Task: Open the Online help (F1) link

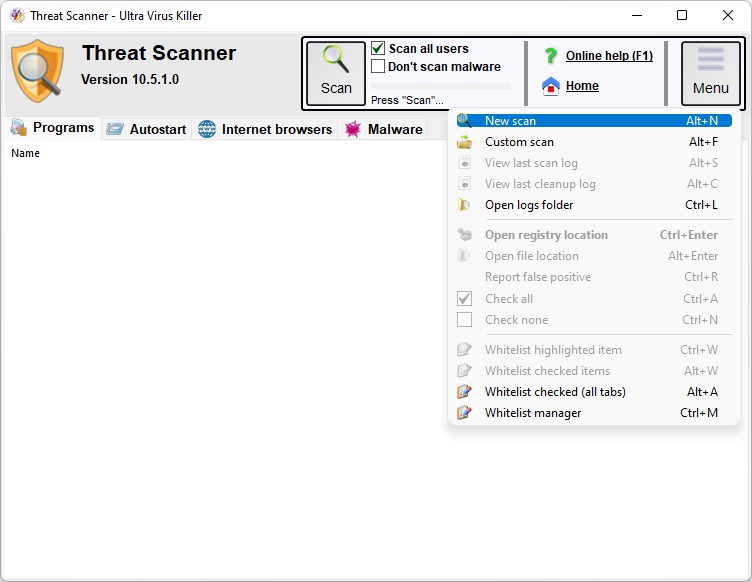Action: [609, 56]
